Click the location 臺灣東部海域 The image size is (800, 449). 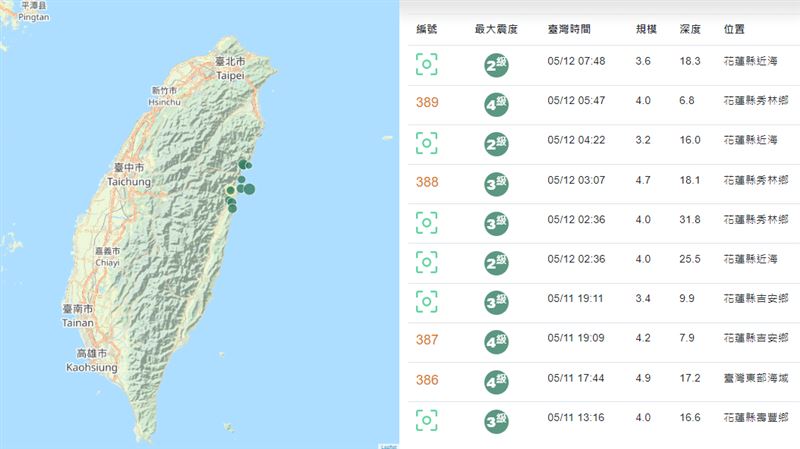pos(756,378)
